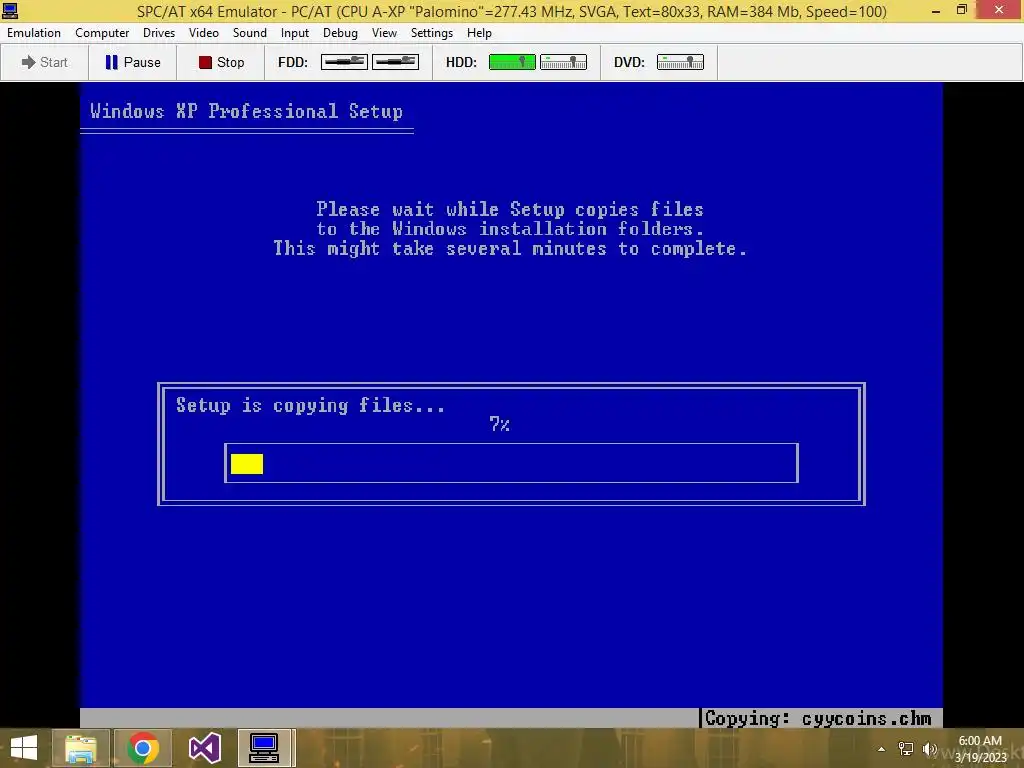This screenshot has width=1024, height=768.
Task: Open the Input menu
Action: click(x=295, y=33)
